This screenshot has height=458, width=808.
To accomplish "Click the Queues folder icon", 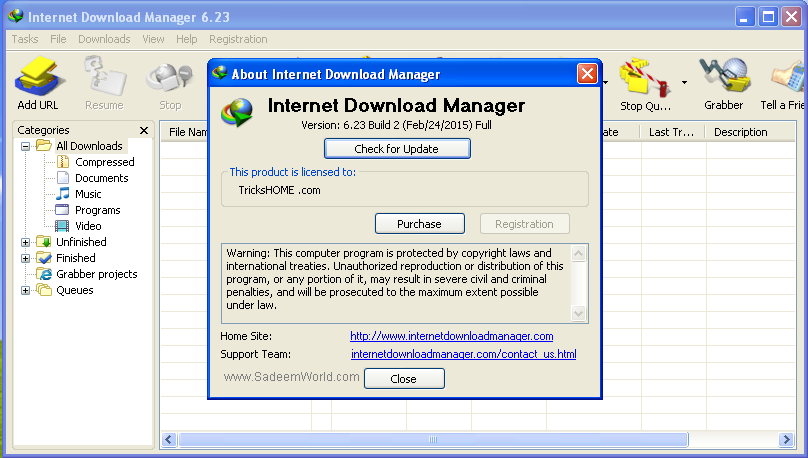I will (44, 290).
